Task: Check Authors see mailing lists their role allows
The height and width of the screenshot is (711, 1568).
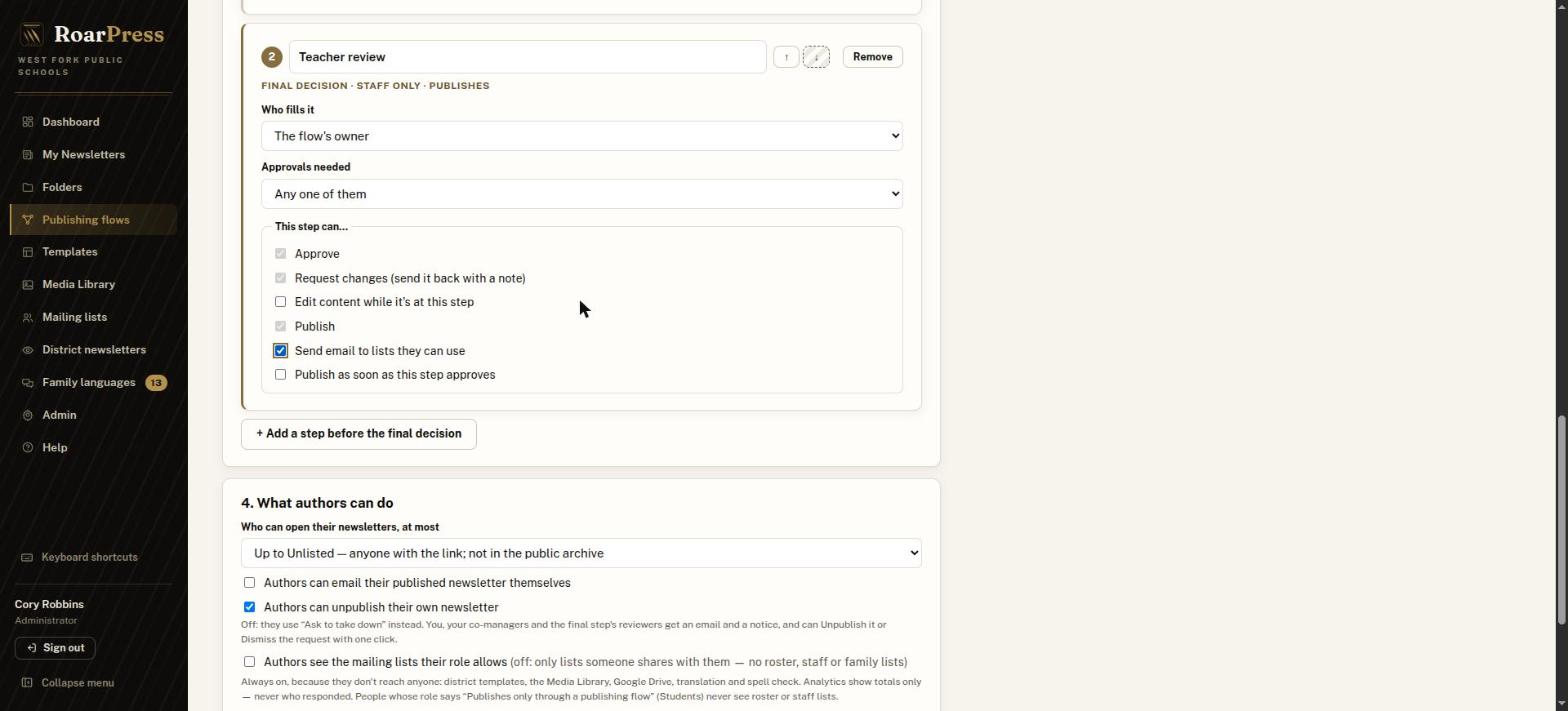Action: [x=249, y=662]
